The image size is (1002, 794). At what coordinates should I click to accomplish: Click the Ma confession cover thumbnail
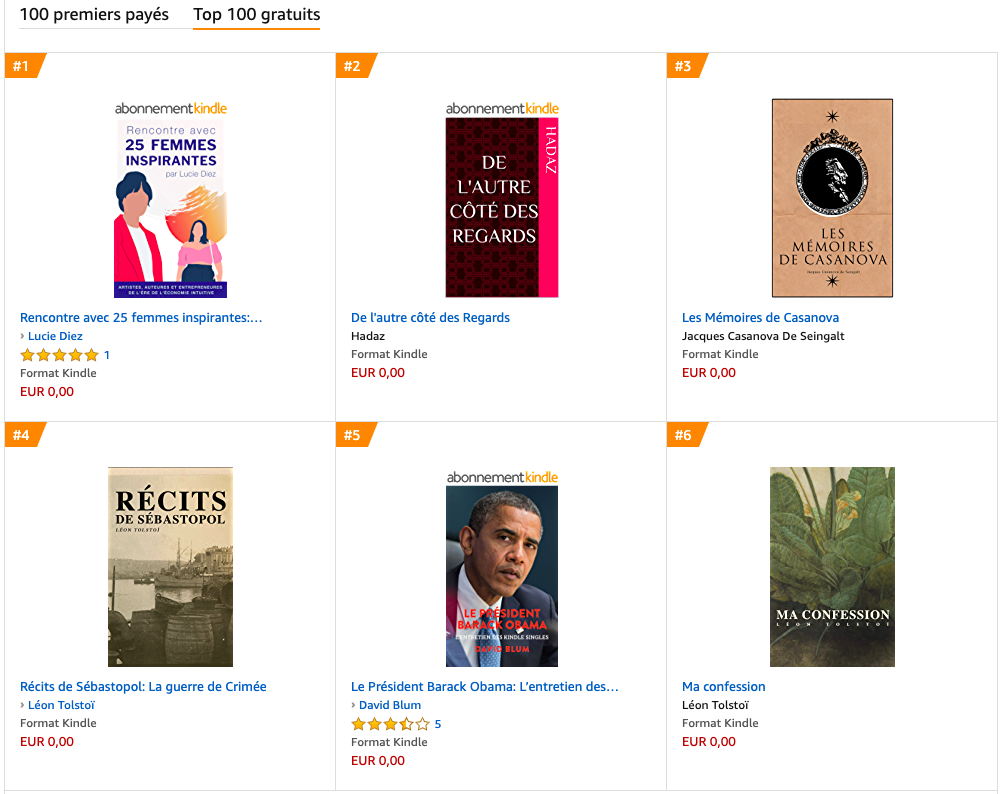[831, 567]
